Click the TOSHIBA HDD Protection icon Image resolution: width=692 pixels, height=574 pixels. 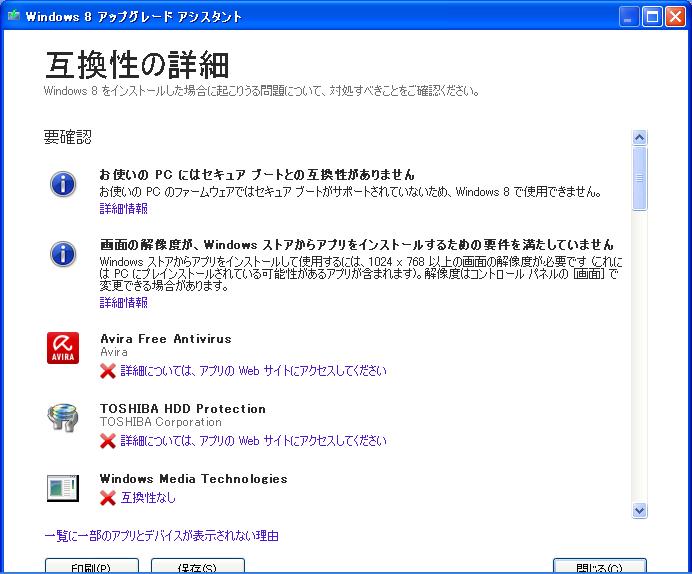63,417
